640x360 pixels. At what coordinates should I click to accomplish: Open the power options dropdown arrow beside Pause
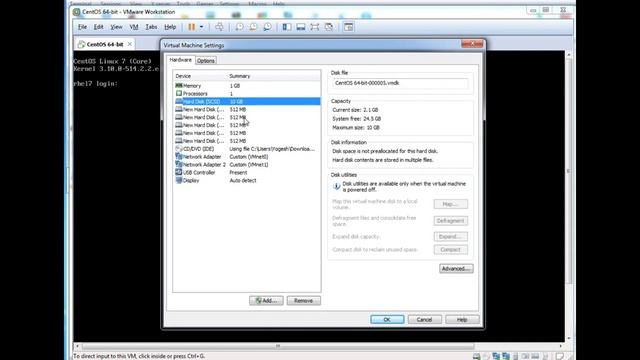point(201,27)
